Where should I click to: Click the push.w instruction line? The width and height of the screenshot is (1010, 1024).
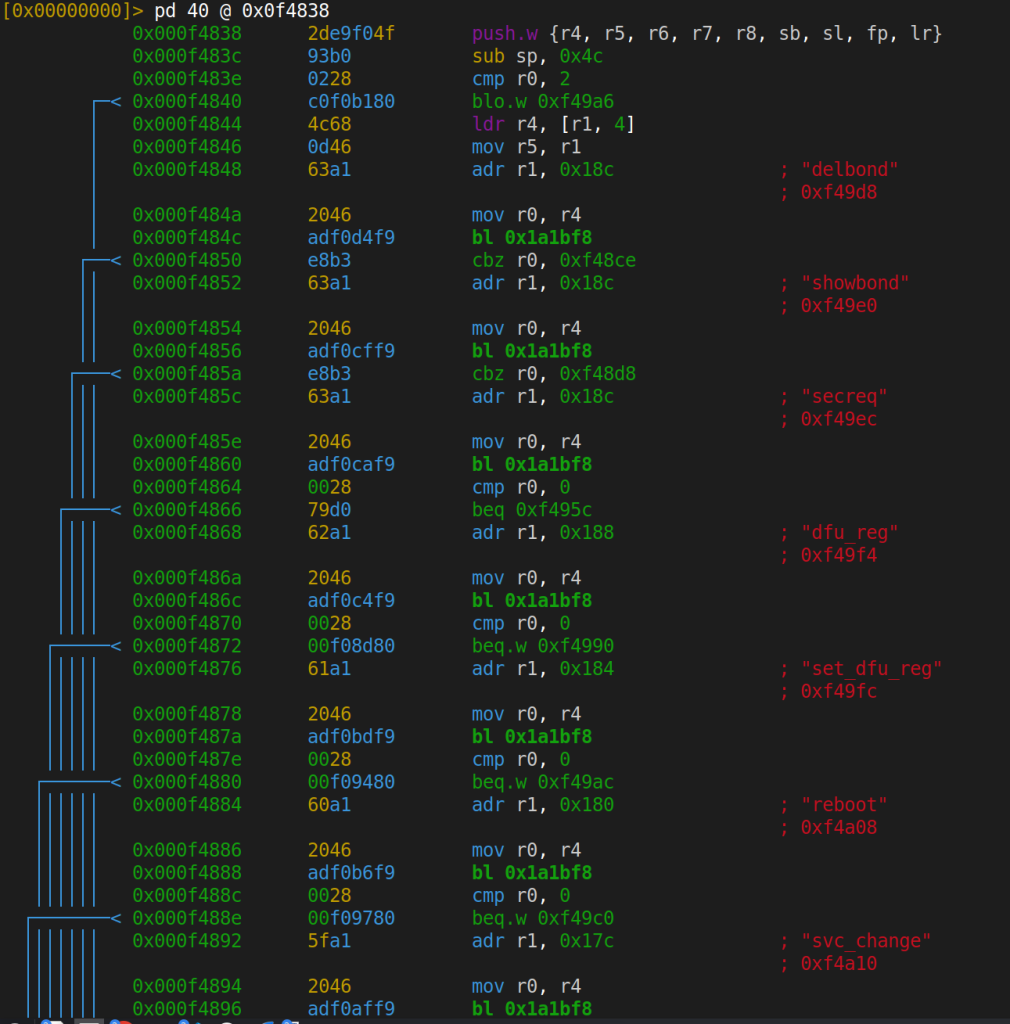[706, 34]
